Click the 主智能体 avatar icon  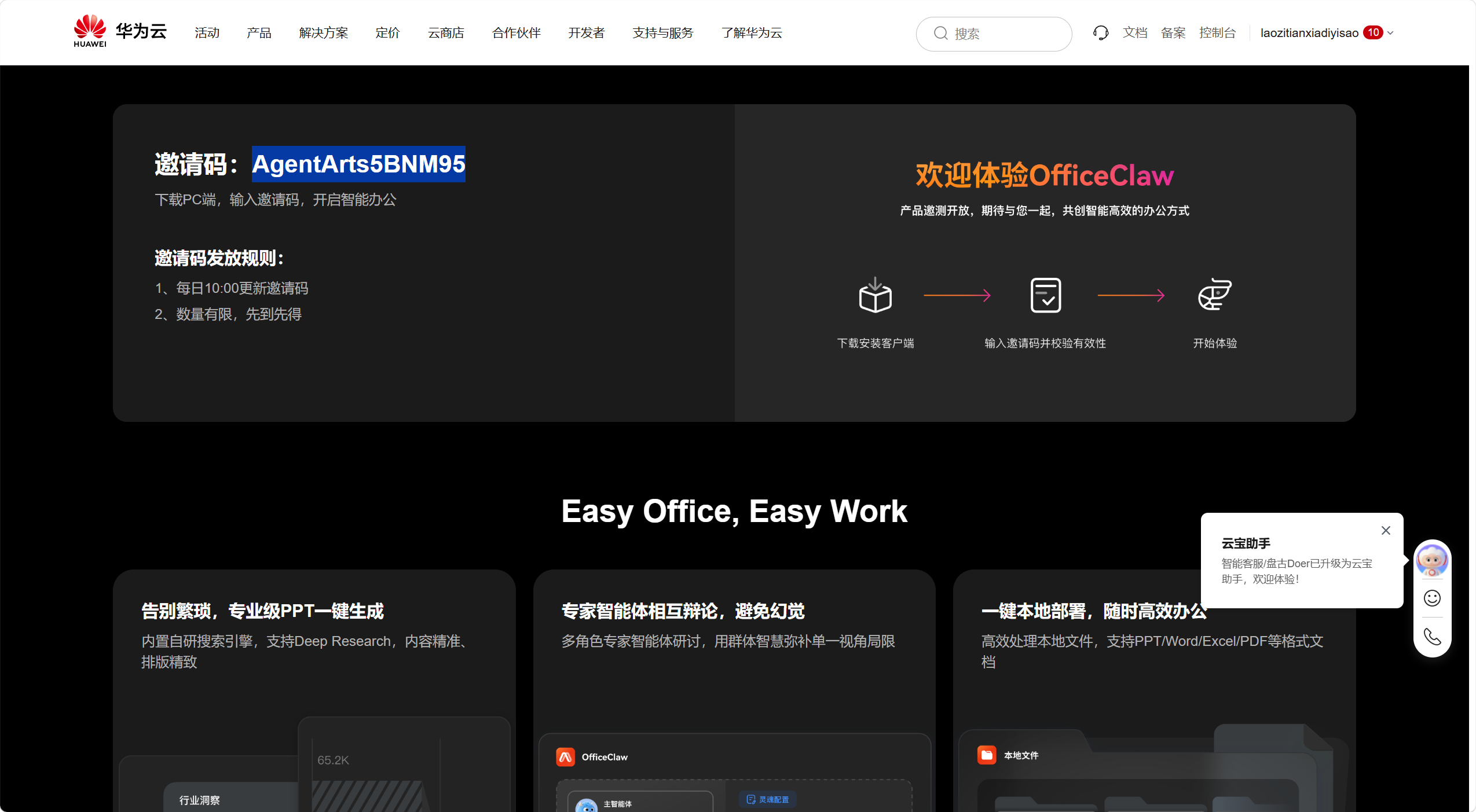586,805
